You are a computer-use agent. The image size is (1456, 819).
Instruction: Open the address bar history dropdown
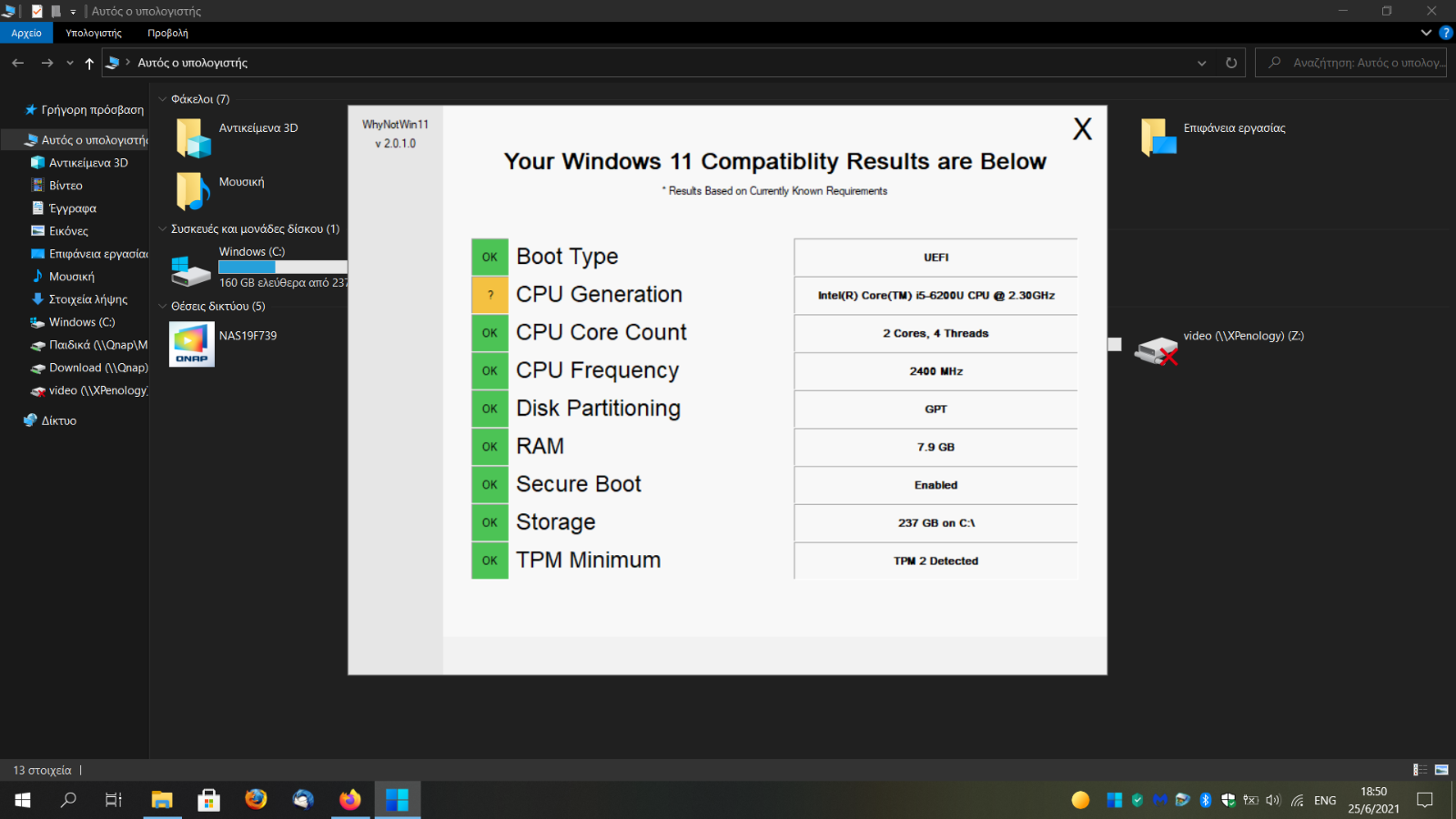pos(1201,63)
